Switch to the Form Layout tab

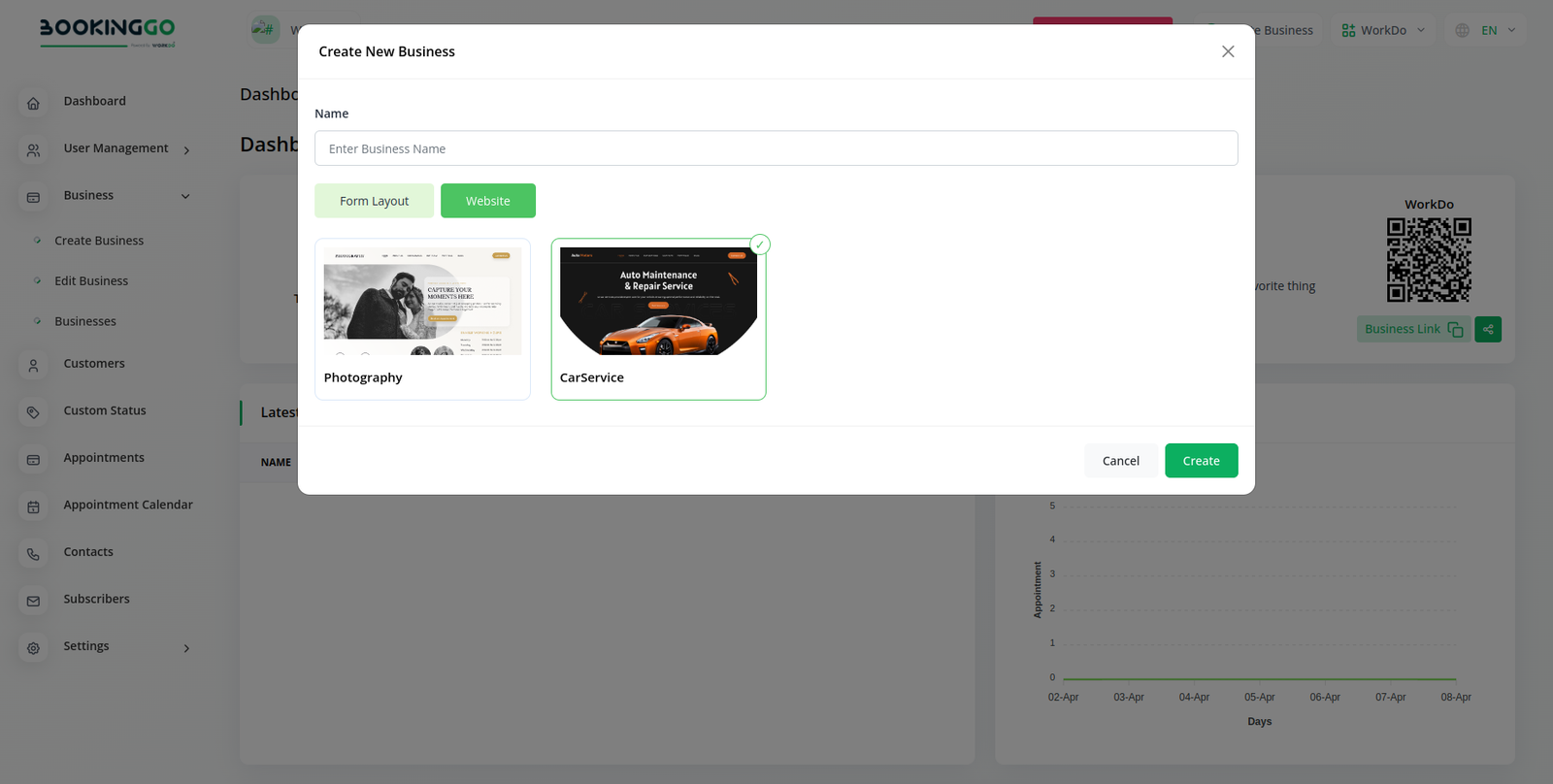tap(374, 201)
